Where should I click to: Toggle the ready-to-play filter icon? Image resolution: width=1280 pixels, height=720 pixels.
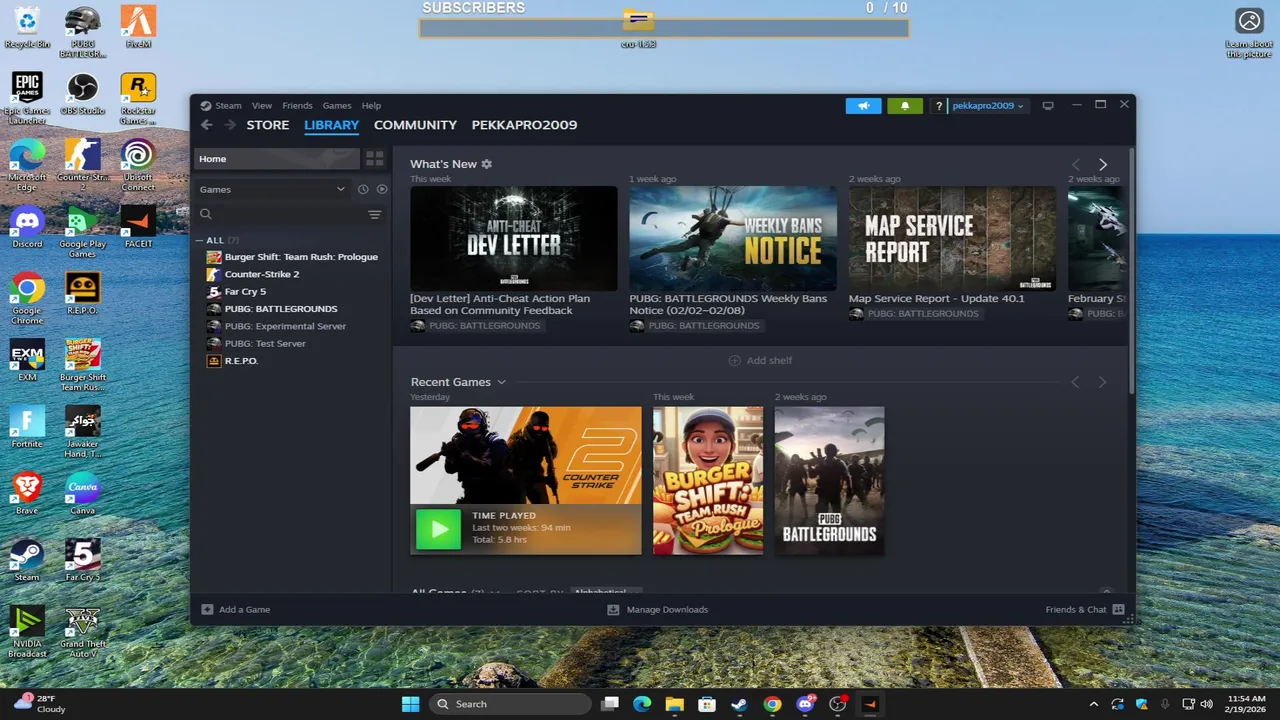point(382,189)
